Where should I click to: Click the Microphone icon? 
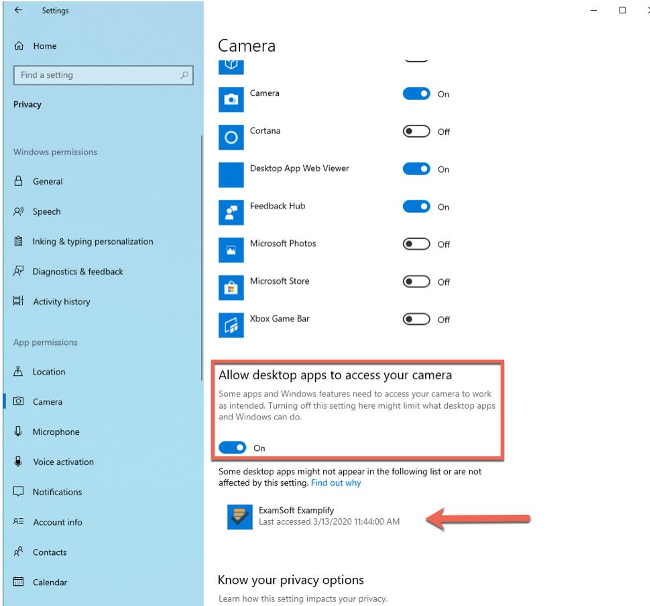pos(18,431)
